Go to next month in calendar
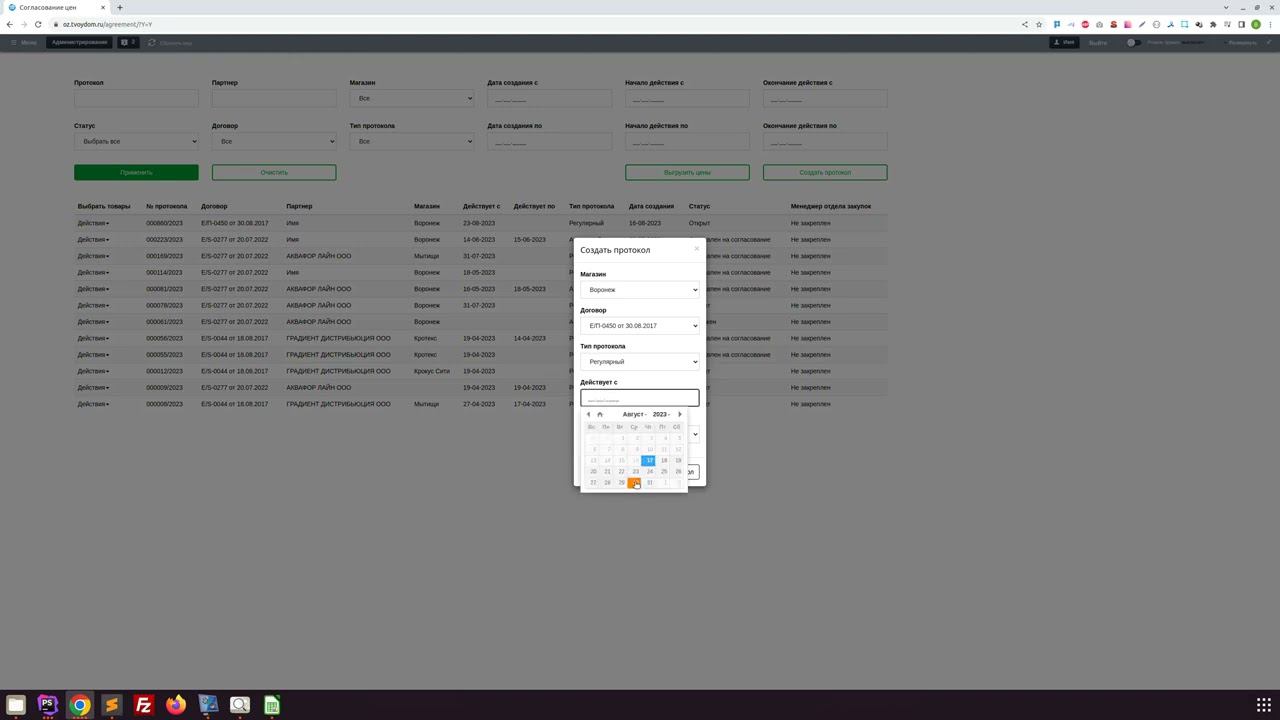 pos(680,414)
